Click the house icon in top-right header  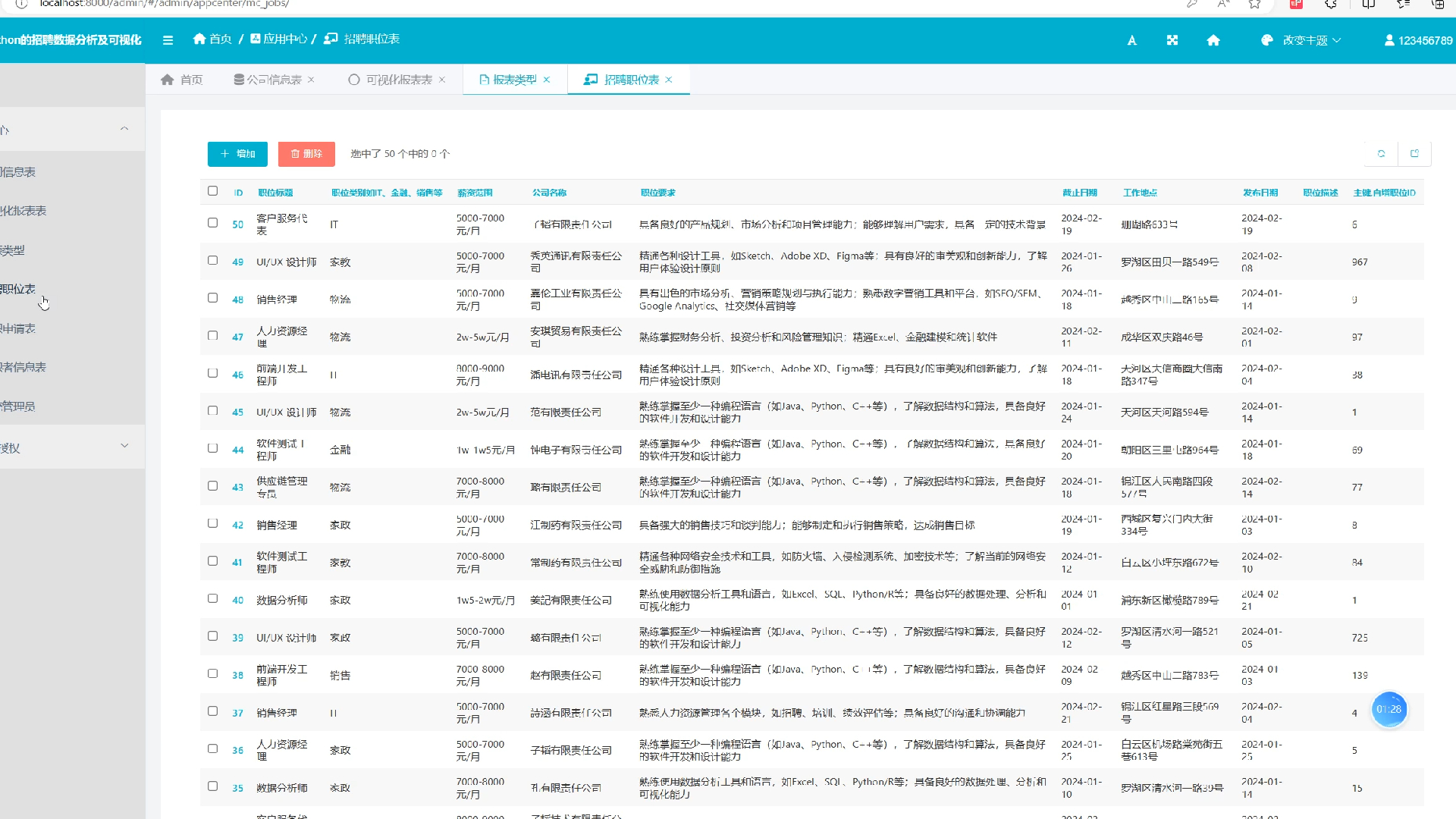pyautogui.click(x=1213, y=40)
